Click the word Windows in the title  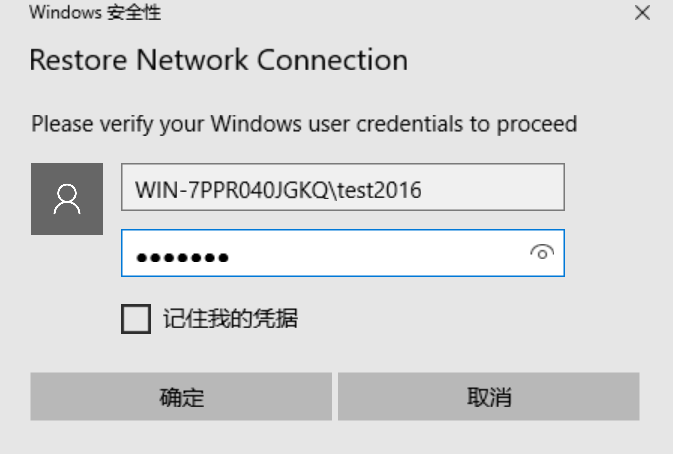65,12
